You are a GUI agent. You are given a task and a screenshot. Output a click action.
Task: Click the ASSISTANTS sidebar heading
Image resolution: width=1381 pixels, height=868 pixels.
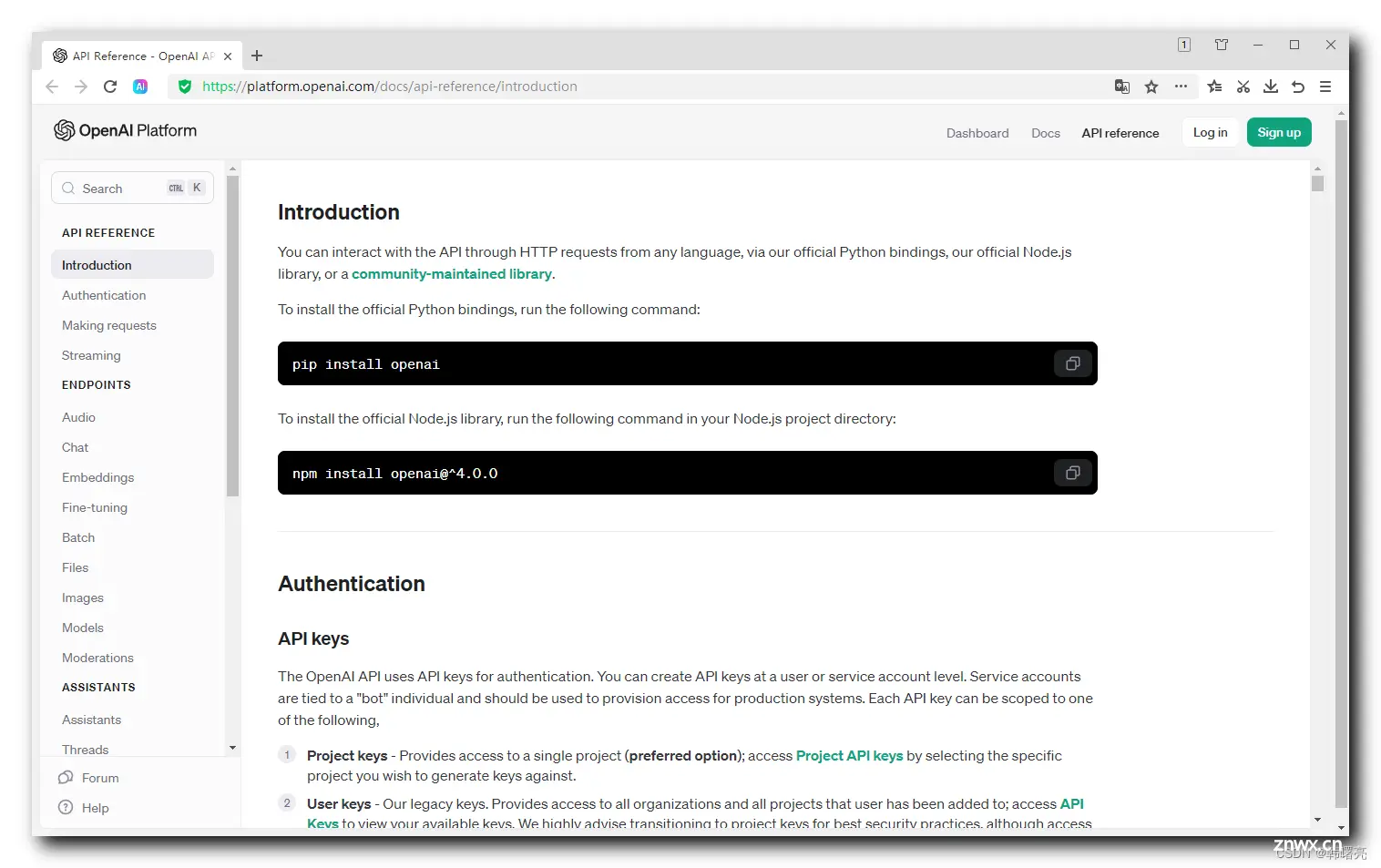(x=98, y=688)
